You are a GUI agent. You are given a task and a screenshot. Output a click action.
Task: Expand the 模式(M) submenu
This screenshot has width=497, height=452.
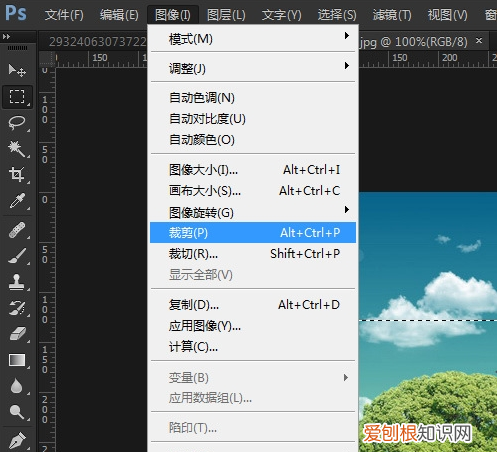click(253, 39)
